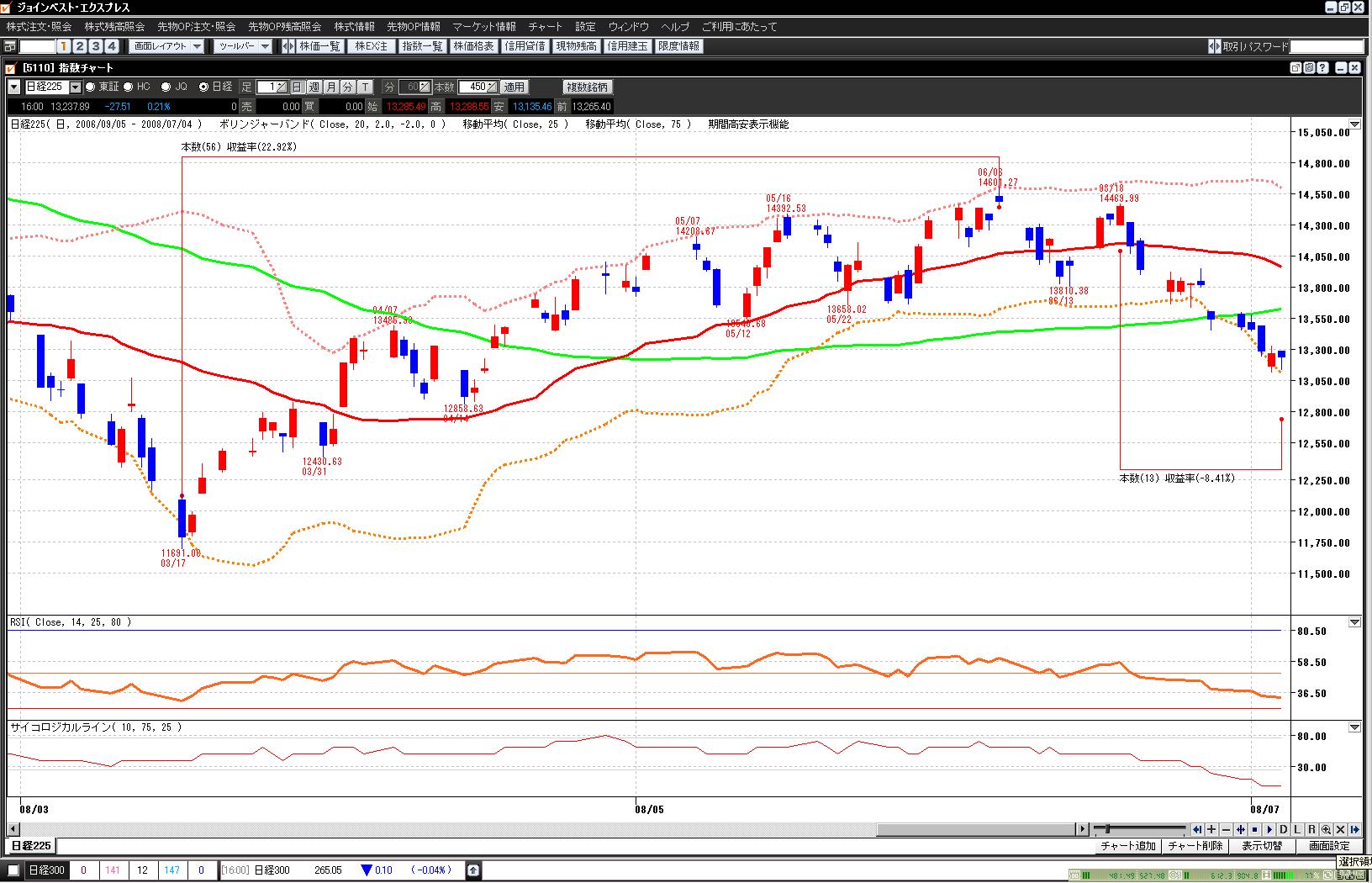The width and height of the screenshot is (1372, 883).
Task: Jump to chart end with rightmost arrow icon
Action: 1354,829
